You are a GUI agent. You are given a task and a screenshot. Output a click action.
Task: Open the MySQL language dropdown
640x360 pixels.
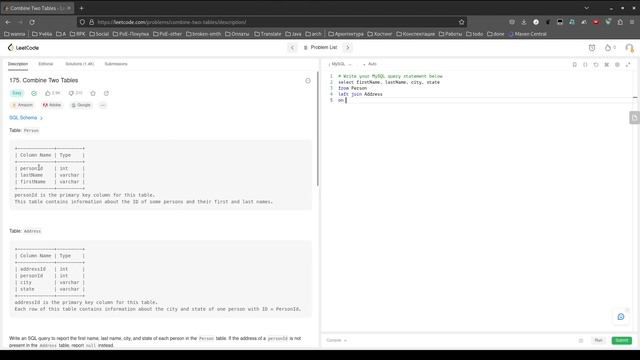click(x=341, y=64)
